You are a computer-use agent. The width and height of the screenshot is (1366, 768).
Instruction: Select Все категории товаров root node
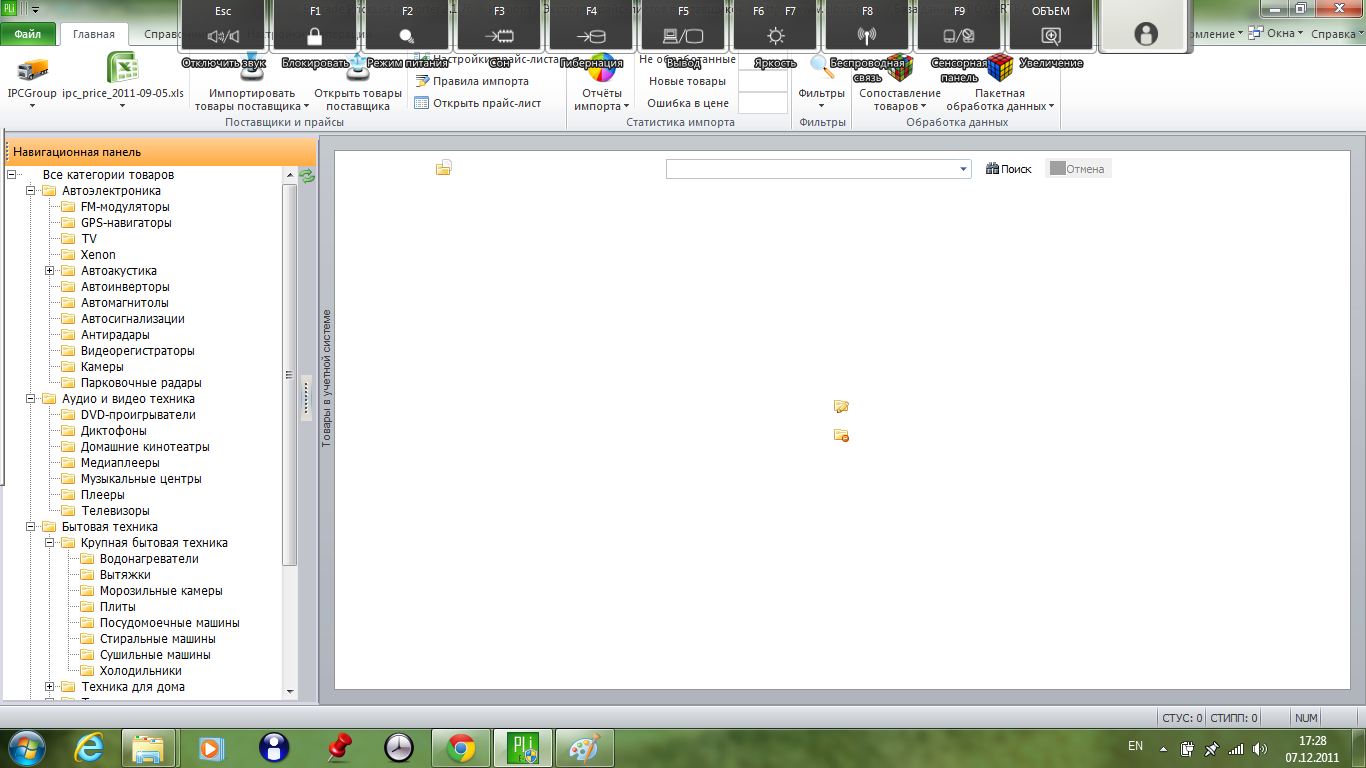point(108,175)
